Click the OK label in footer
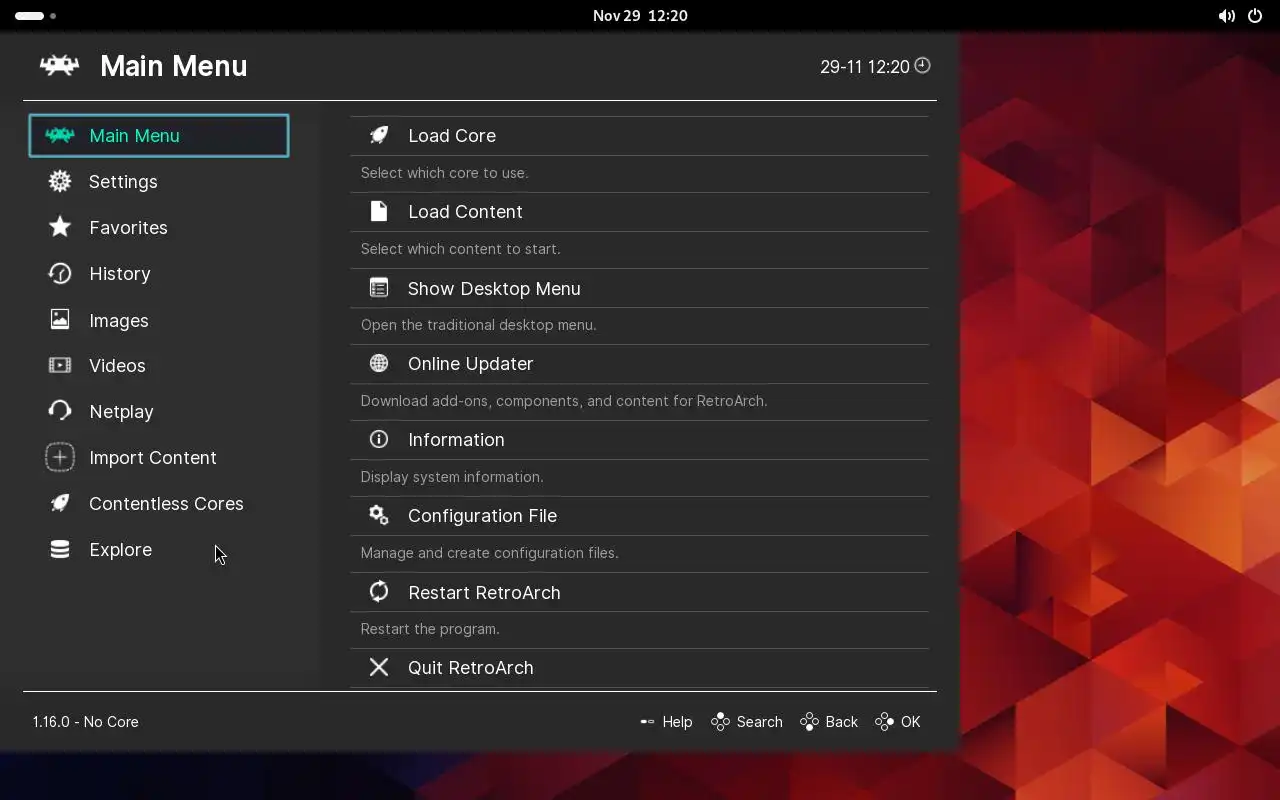 click(x=910, y=722)
